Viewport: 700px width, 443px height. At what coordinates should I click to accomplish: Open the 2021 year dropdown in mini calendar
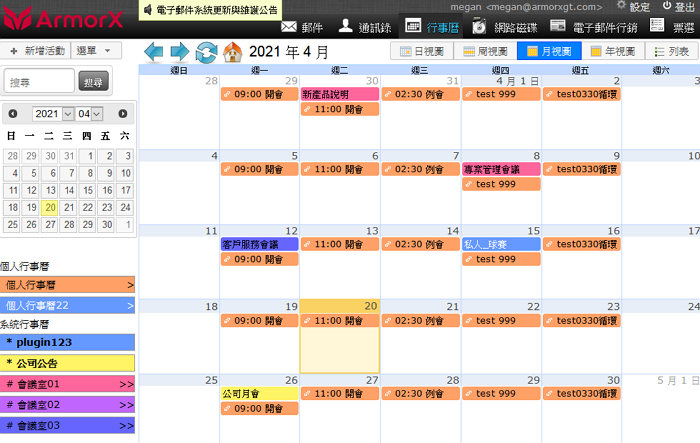click(53, 114)
